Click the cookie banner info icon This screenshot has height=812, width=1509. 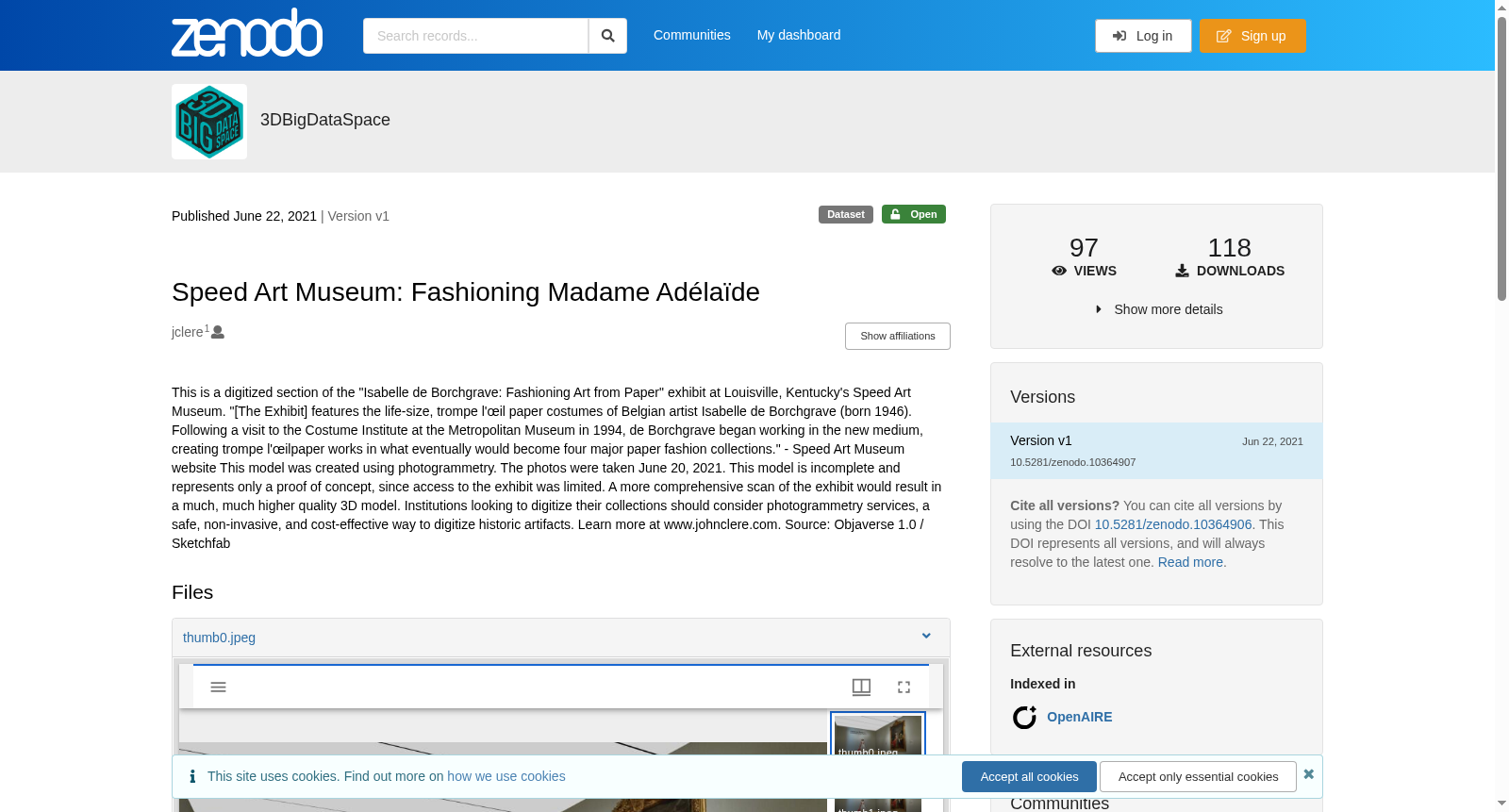tap(192, 776)
